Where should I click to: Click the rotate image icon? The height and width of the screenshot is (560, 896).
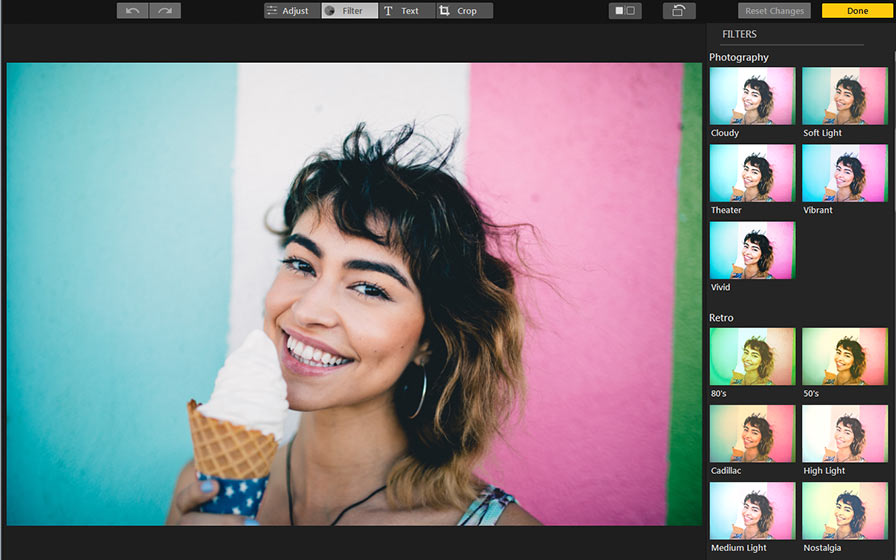679,11
